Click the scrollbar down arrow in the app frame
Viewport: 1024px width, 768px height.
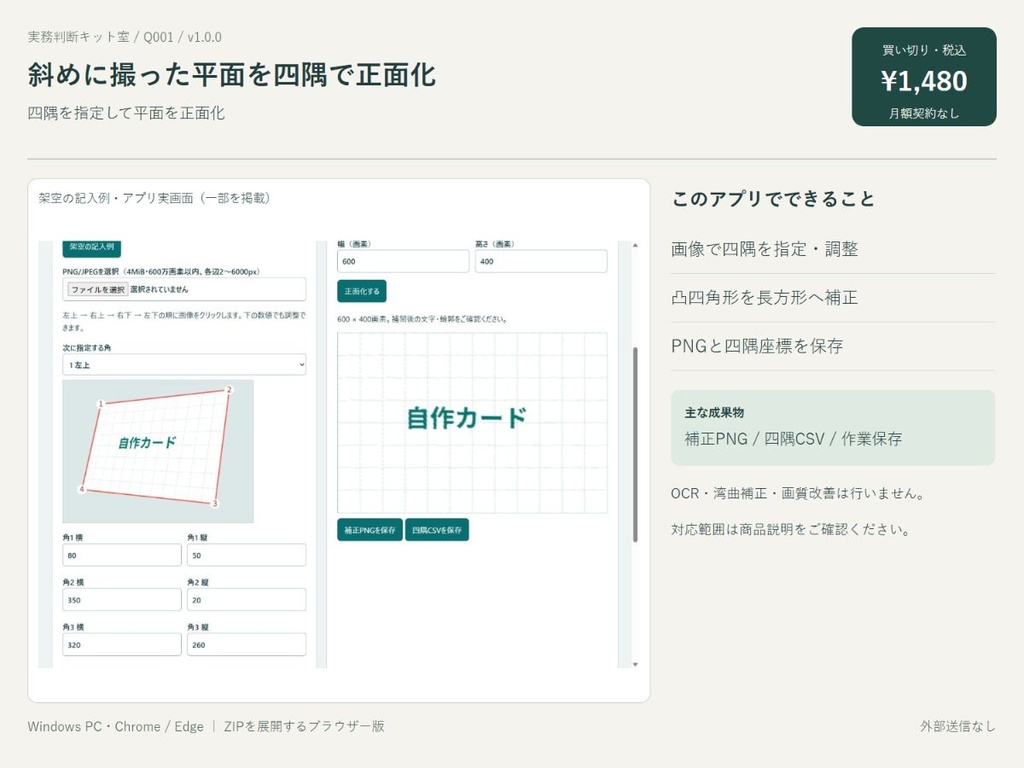coord(635,664)
